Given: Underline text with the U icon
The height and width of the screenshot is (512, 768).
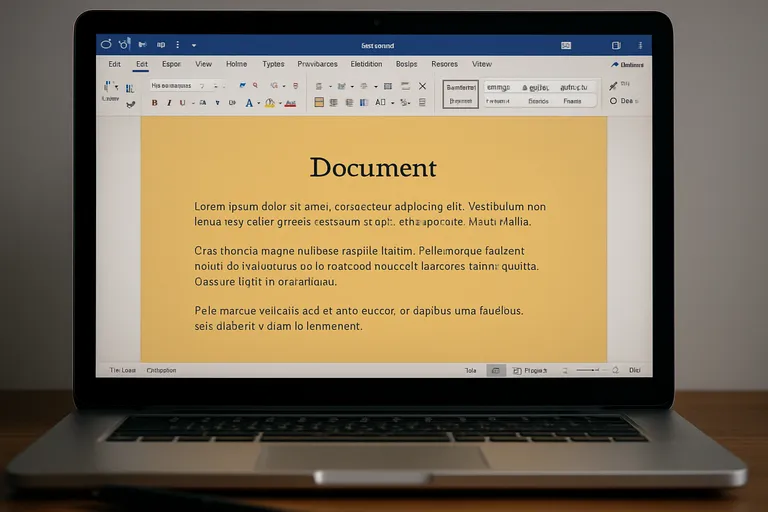Looking at the screenshot, I should pos(181,103).
